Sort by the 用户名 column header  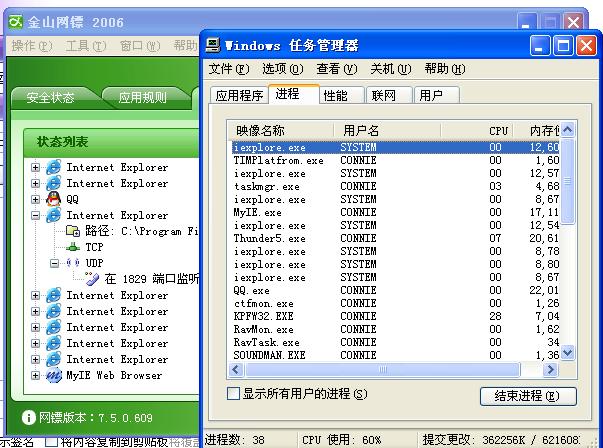pyautogui.click(x=386, y=131)
